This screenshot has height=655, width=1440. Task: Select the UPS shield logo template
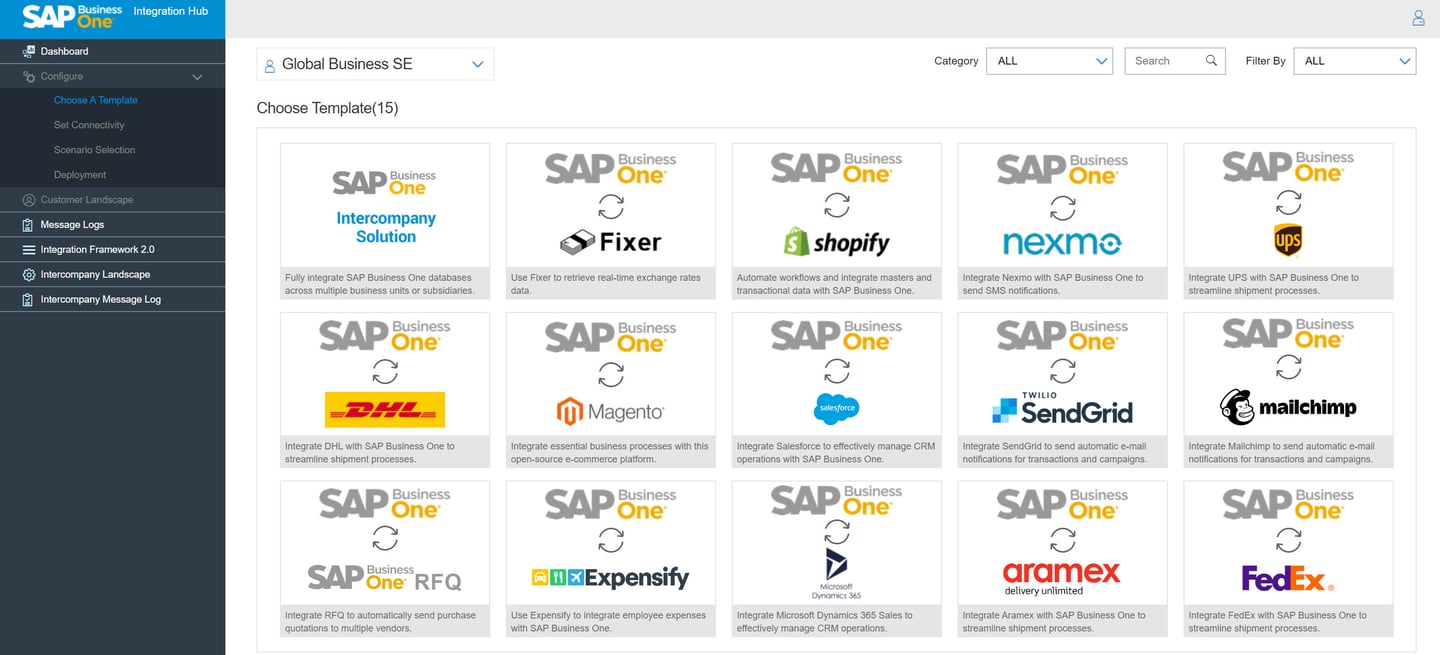coord(1289,240)
